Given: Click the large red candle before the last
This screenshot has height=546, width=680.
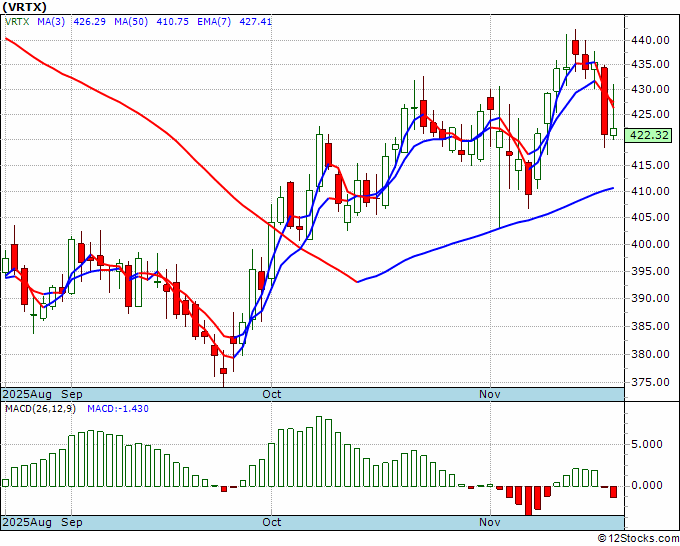Looking at the screenshot, I should (x=605, y=101).
